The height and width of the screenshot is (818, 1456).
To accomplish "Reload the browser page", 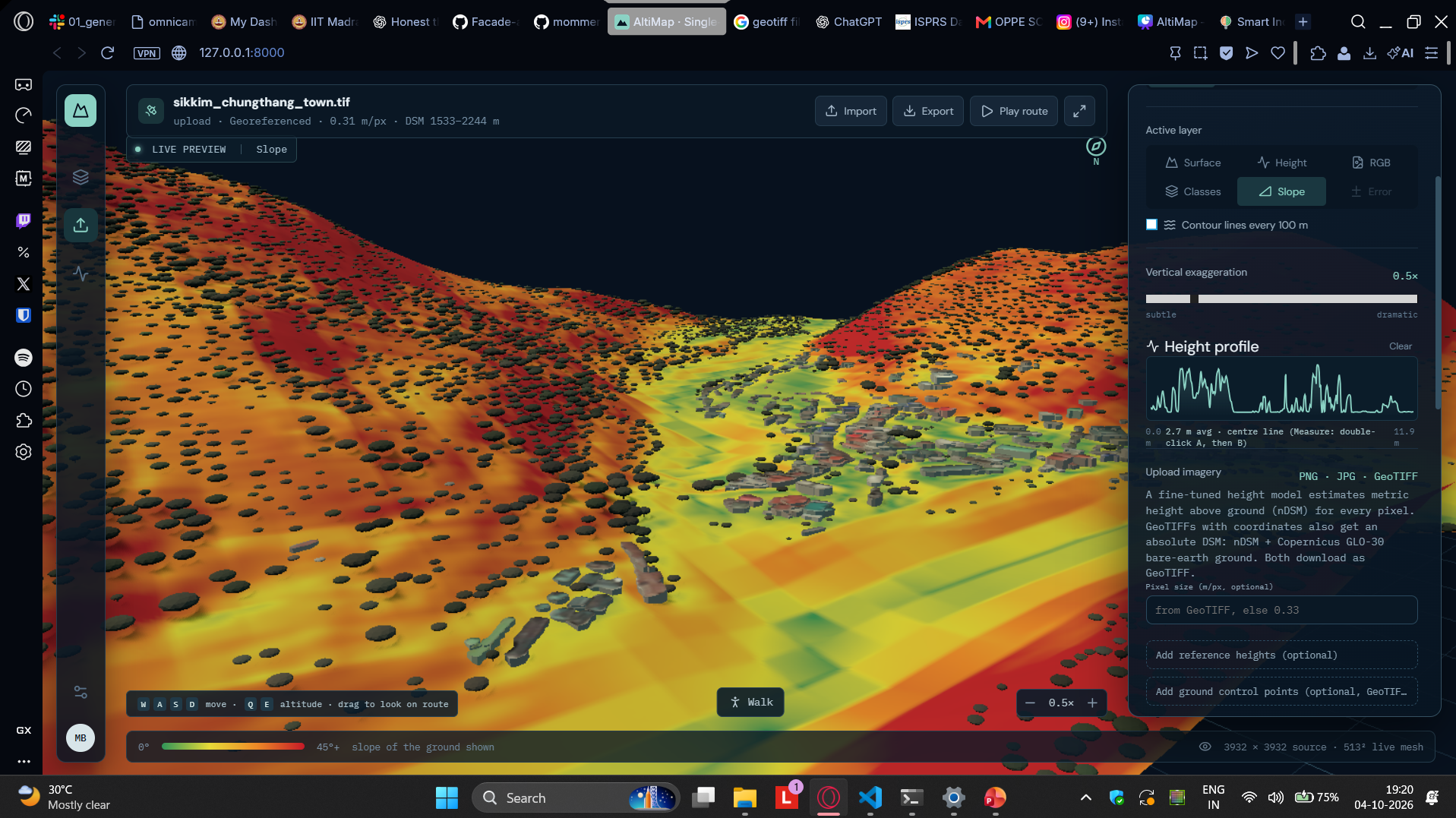I will tap(107, 52).
